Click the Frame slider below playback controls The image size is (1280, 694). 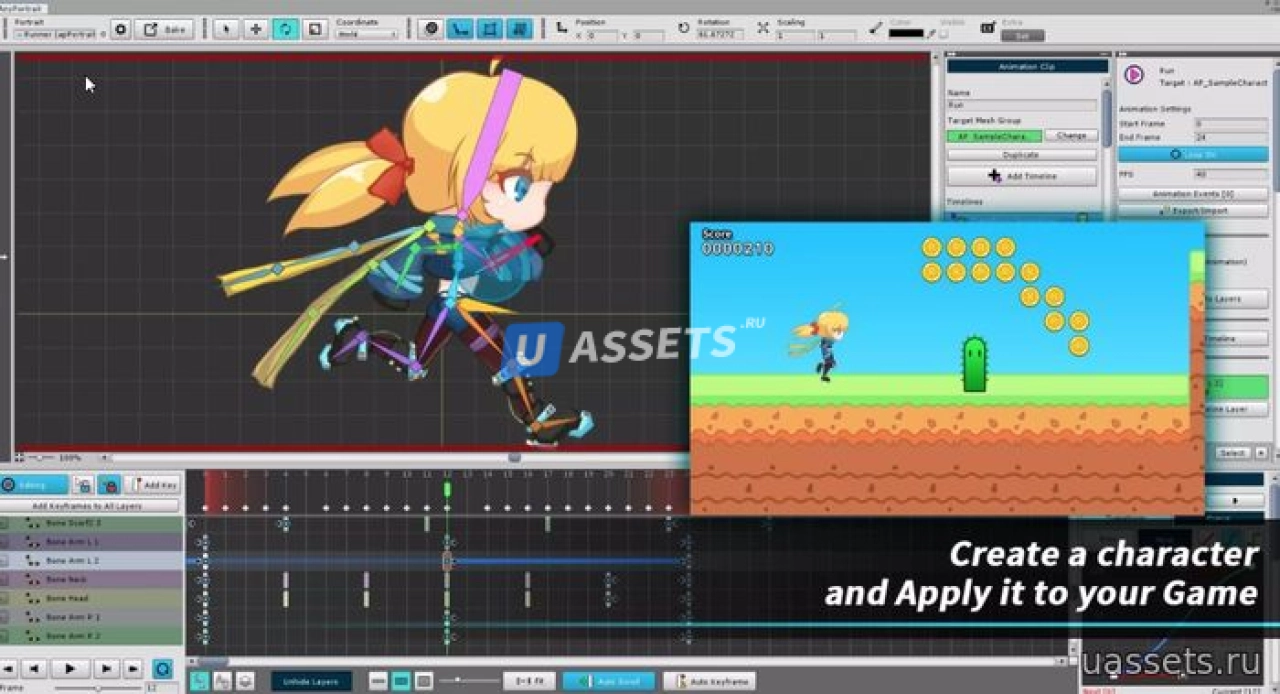[x=98, y=688]
